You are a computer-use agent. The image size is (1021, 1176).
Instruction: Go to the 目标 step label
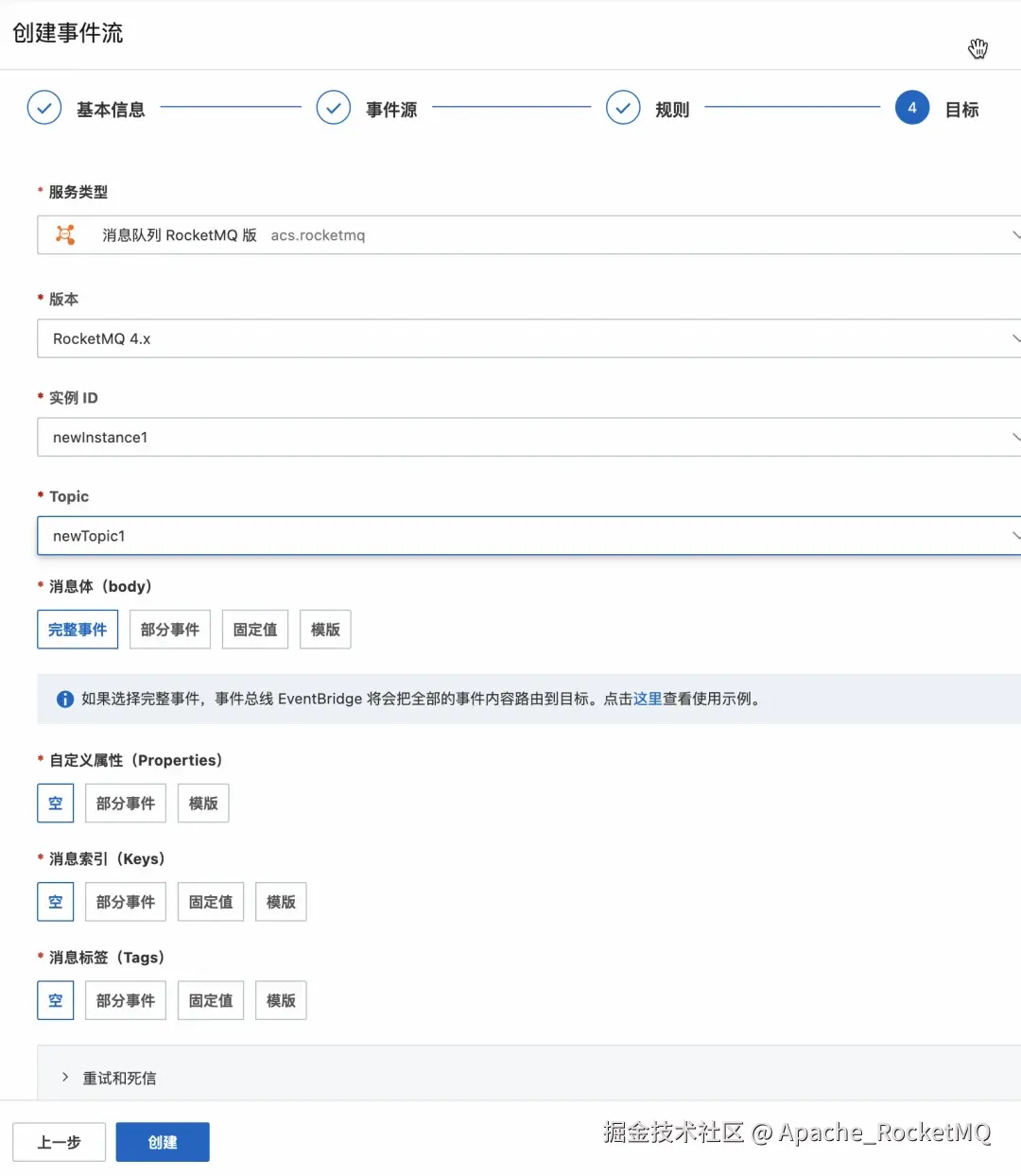tap(962, 110)
